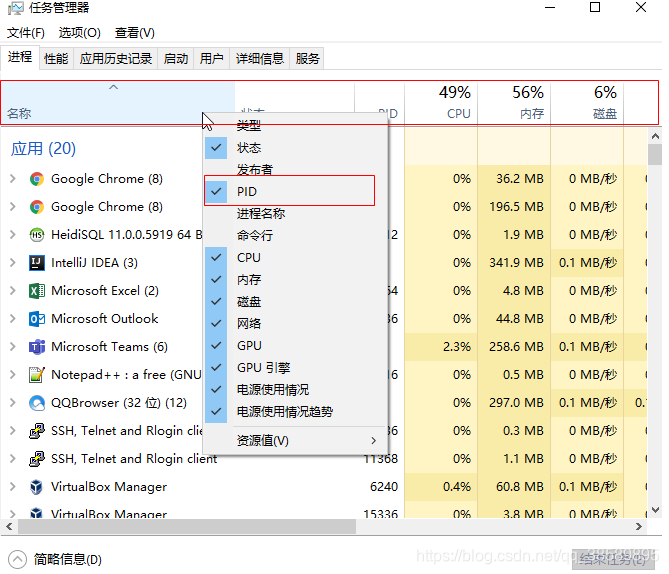Open the 选项(O) menu
The width and height of the screenshot is (669, 574).
pyautogui.click(x=79, y=33)
